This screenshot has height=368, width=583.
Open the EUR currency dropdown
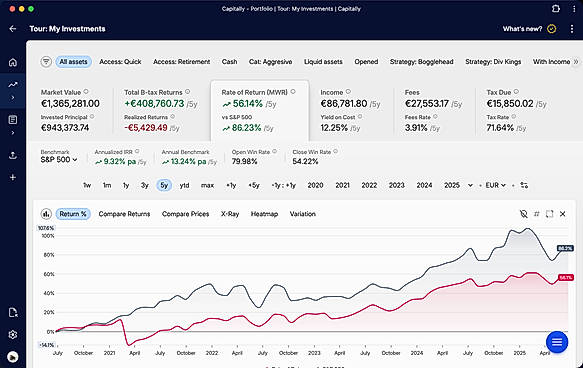[495, 185]
